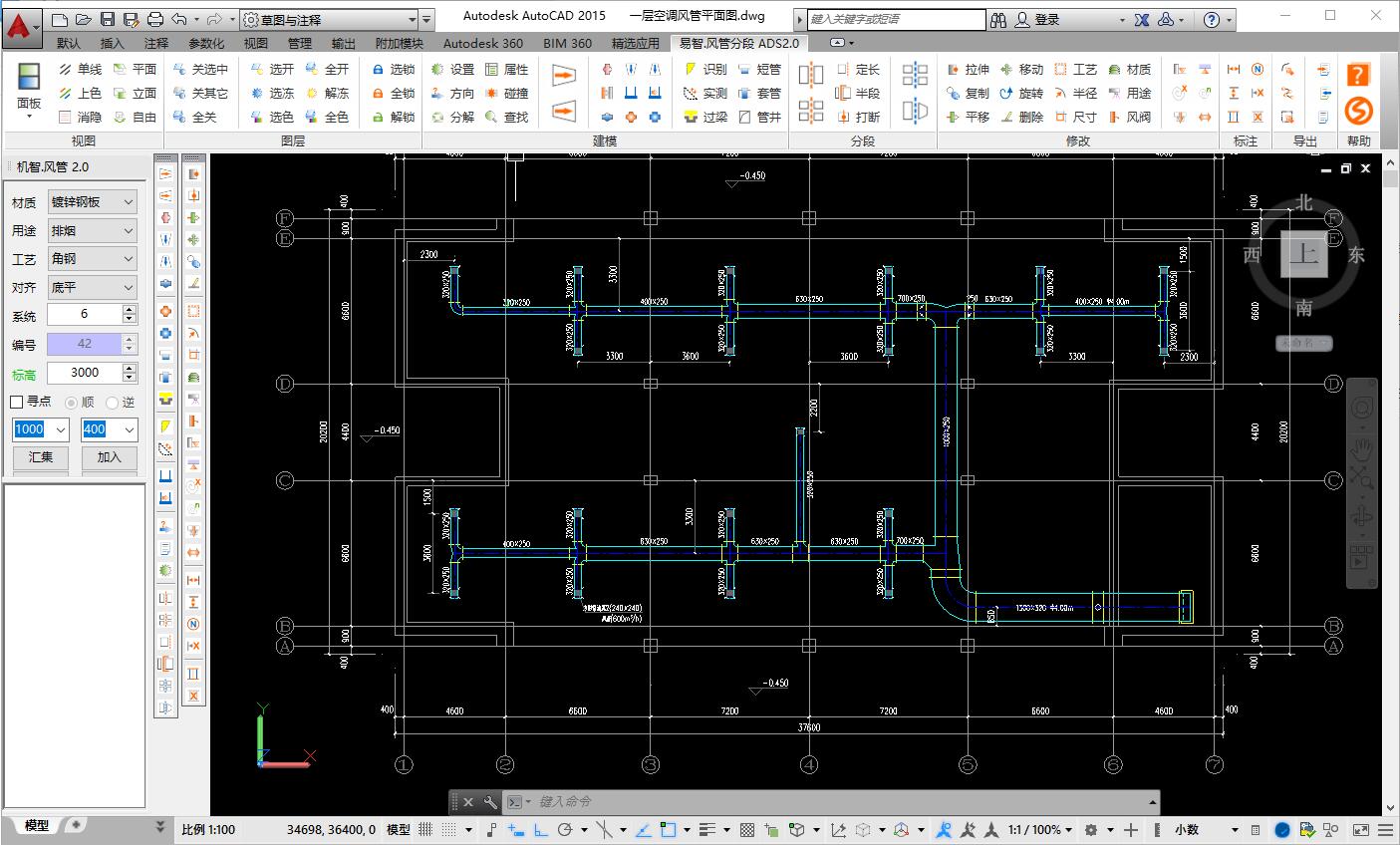
Task: Open the 参数化 ribbon tab
Action: tap(206, 43)
